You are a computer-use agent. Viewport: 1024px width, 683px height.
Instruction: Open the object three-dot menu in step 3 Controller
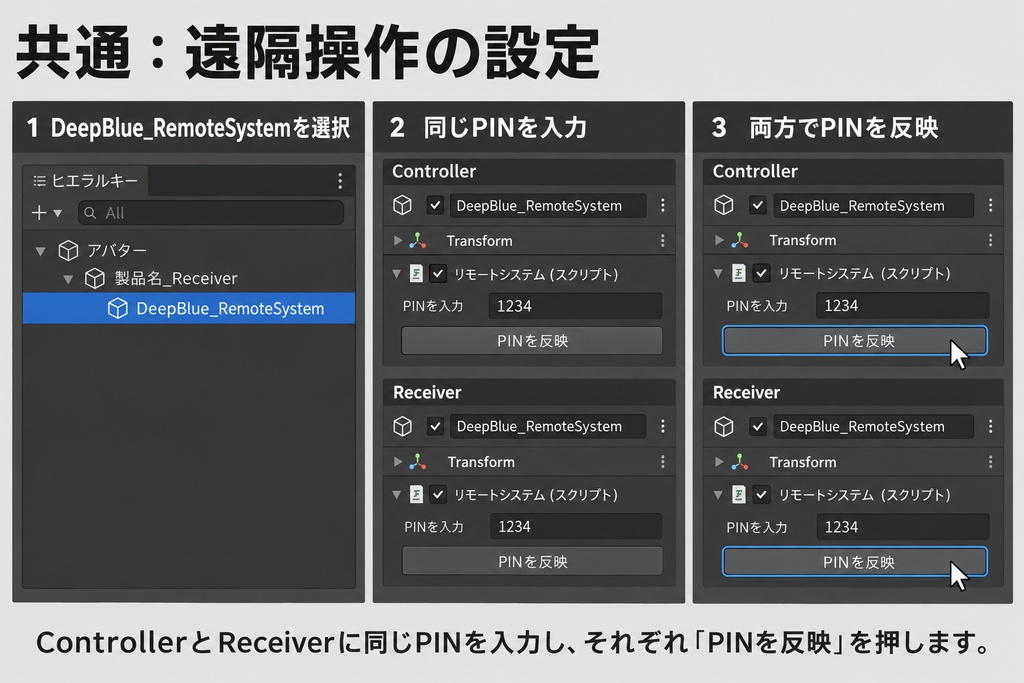991,205
